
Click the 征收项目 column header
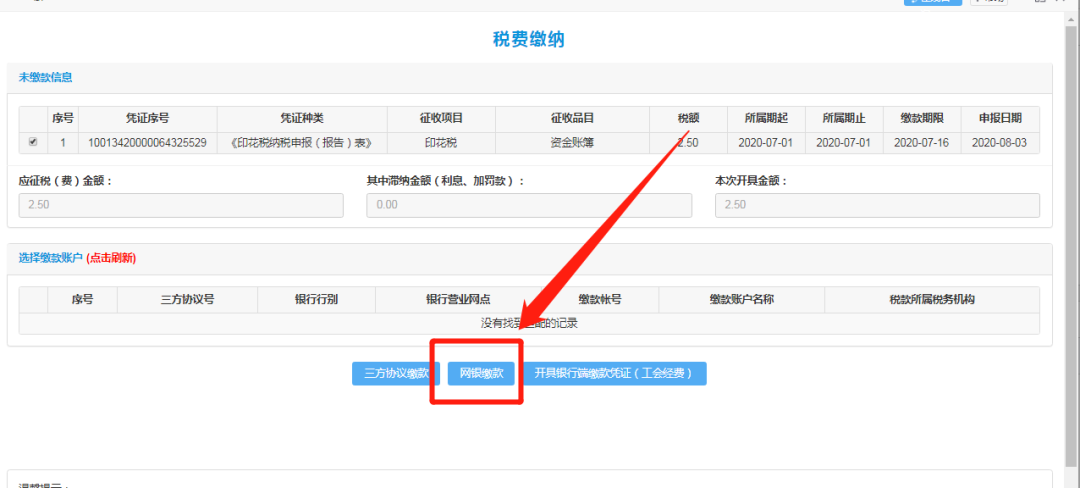coord(442,118)
